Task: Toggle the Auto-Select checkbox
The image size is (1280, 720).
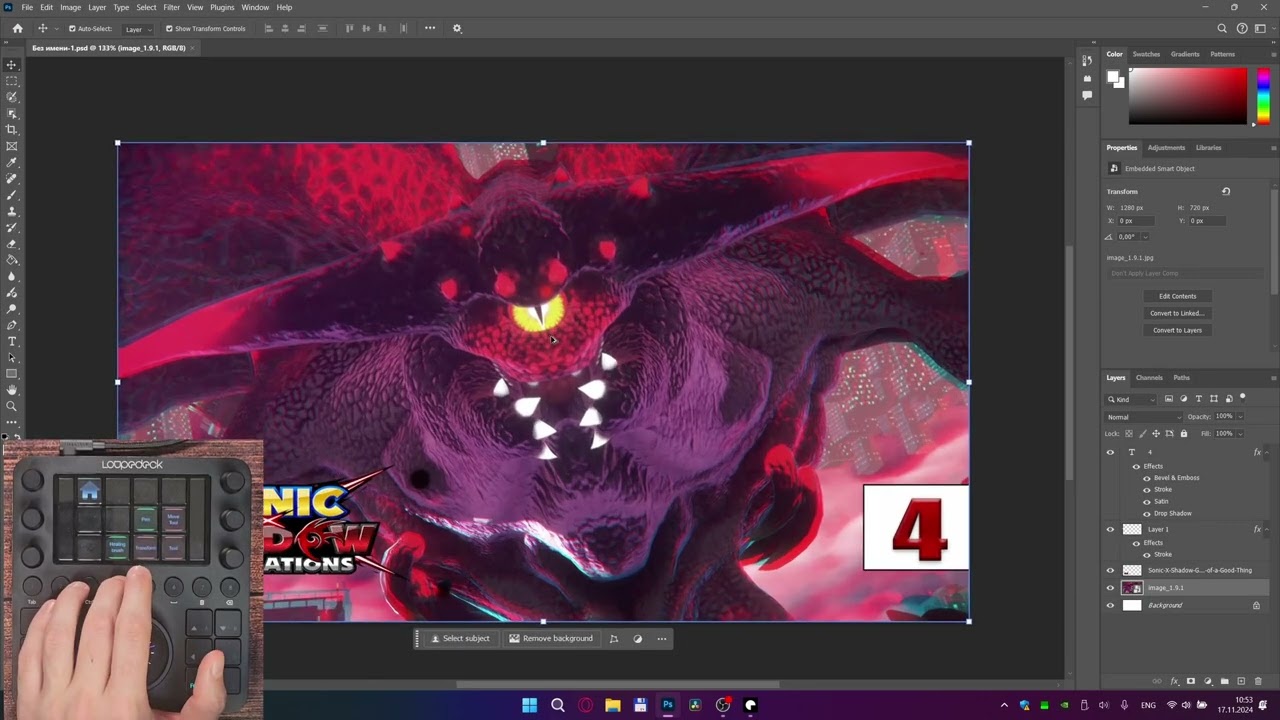Action: pyautogui.click(x=72, y=29)
